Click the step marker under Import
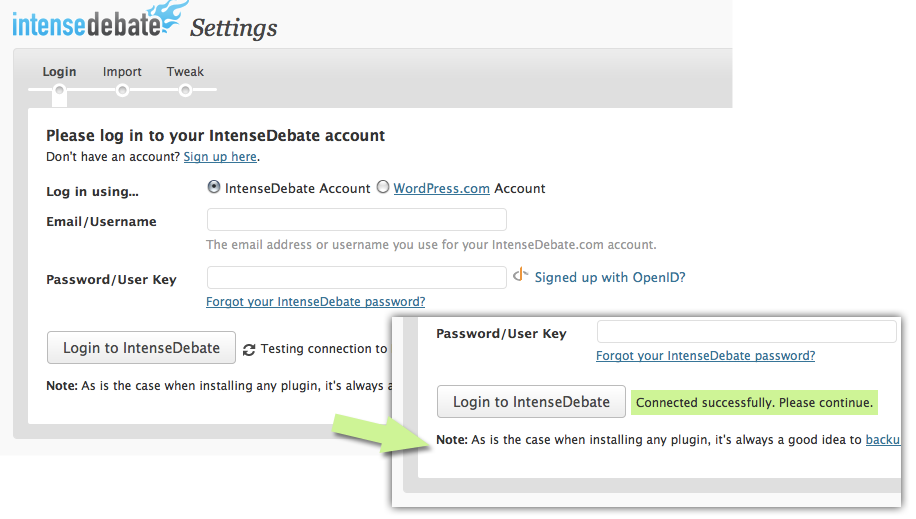Image resolution: width=916 pixels, height=519 pixels. [122, 91]
